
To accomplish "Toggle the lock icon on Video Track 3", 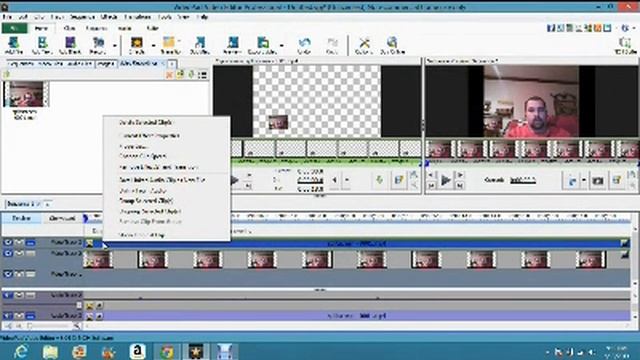I will pos(19,242).
